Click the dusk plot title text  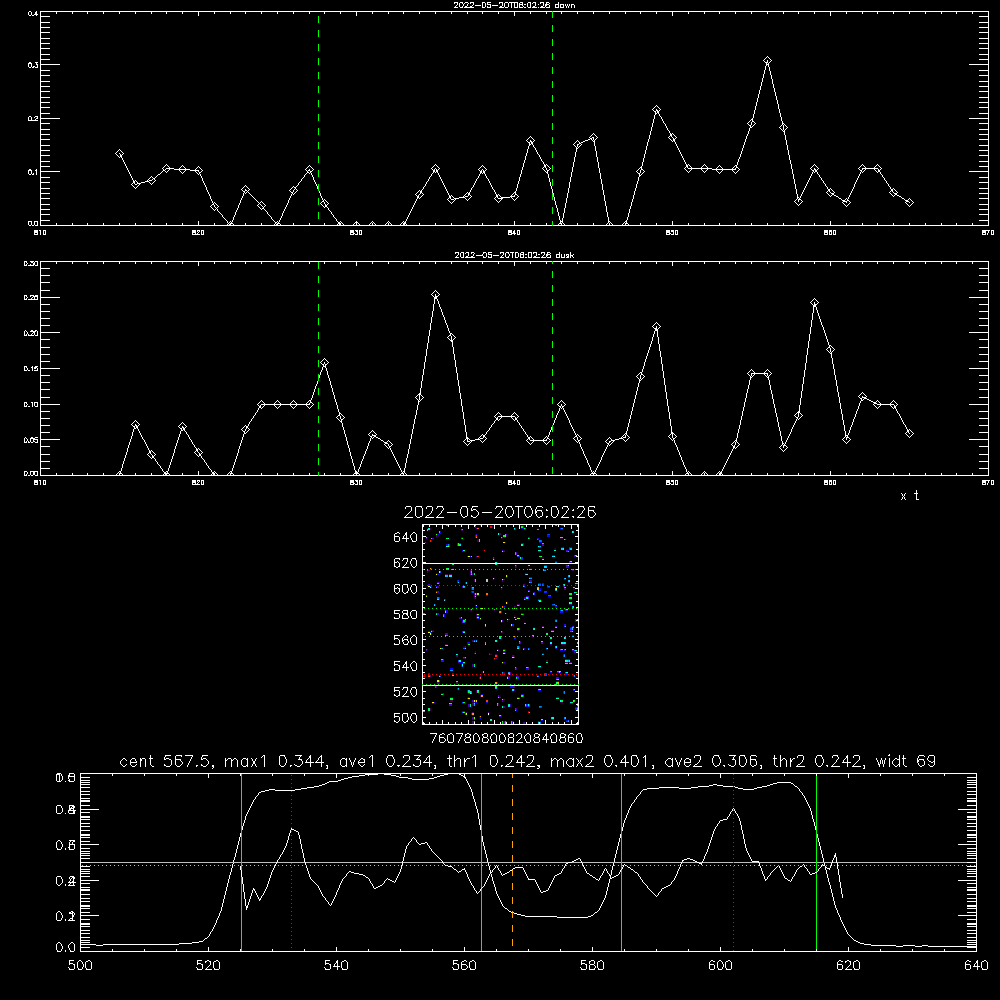514,255
